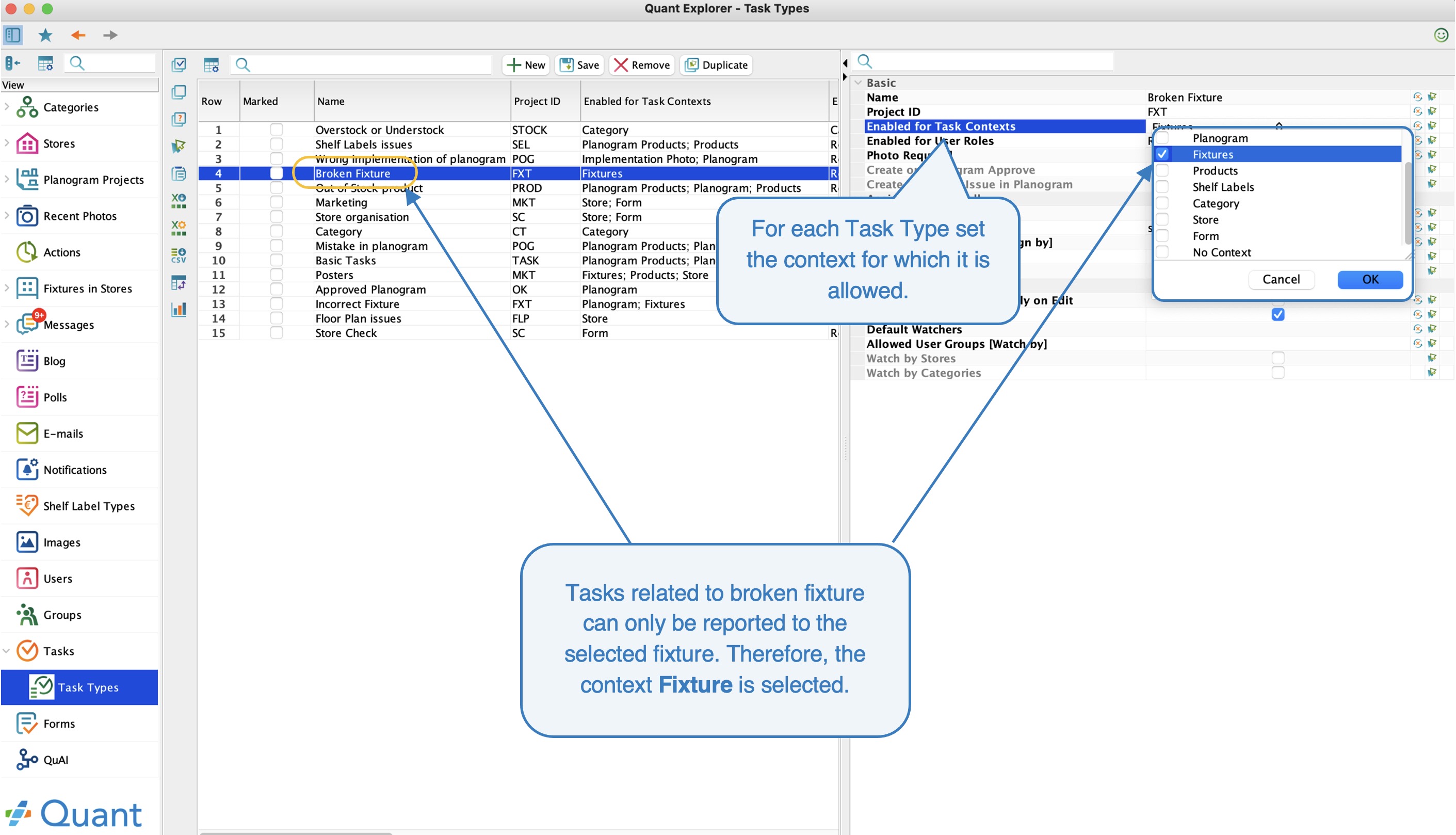Click the Remove button

[642, 65]
